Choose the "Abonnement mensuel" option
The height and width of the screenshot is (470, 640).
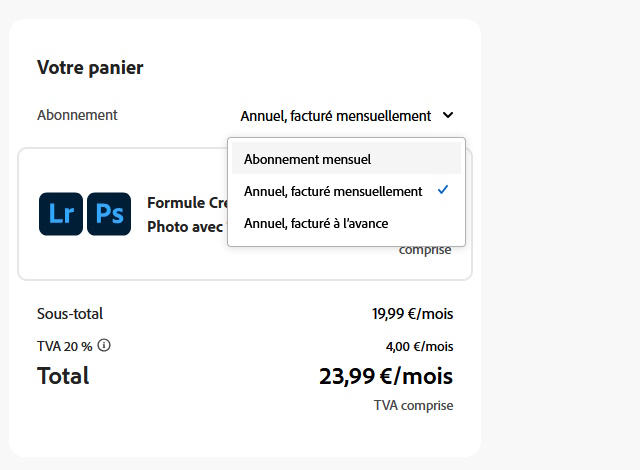(308, 159)
